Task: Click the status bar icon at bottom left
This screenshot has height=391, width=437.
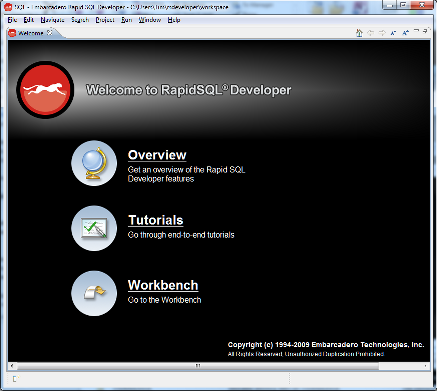Action: click(x=16, y=379)
